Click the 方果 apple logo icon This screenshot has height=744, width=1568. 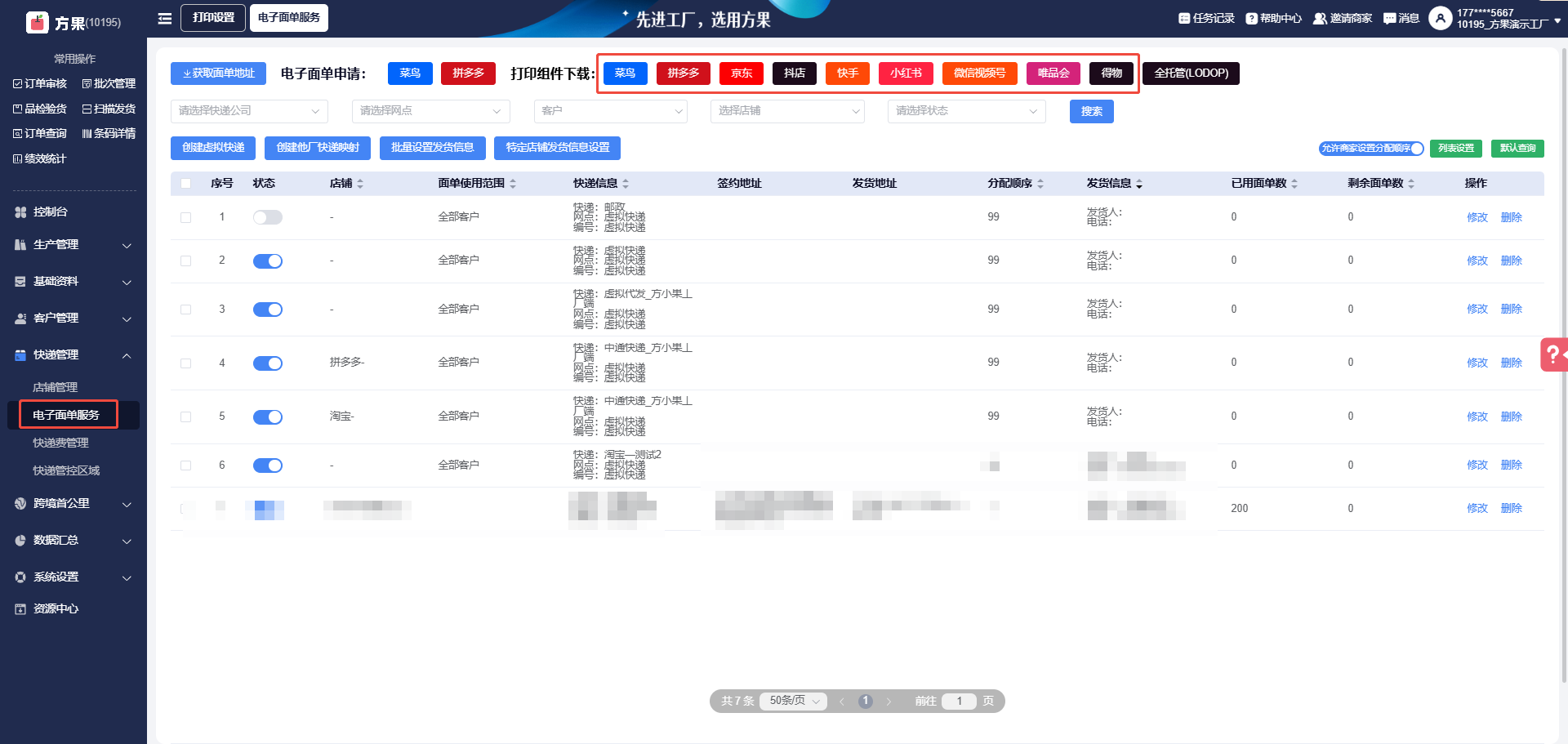pos(38,22)
